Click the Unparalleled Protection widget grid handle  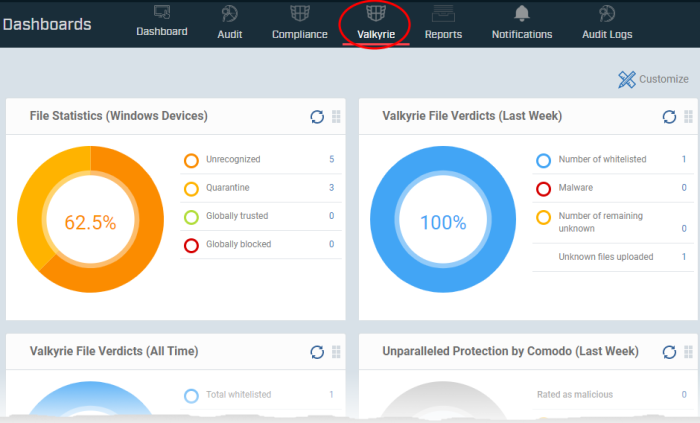click(688, 352)
